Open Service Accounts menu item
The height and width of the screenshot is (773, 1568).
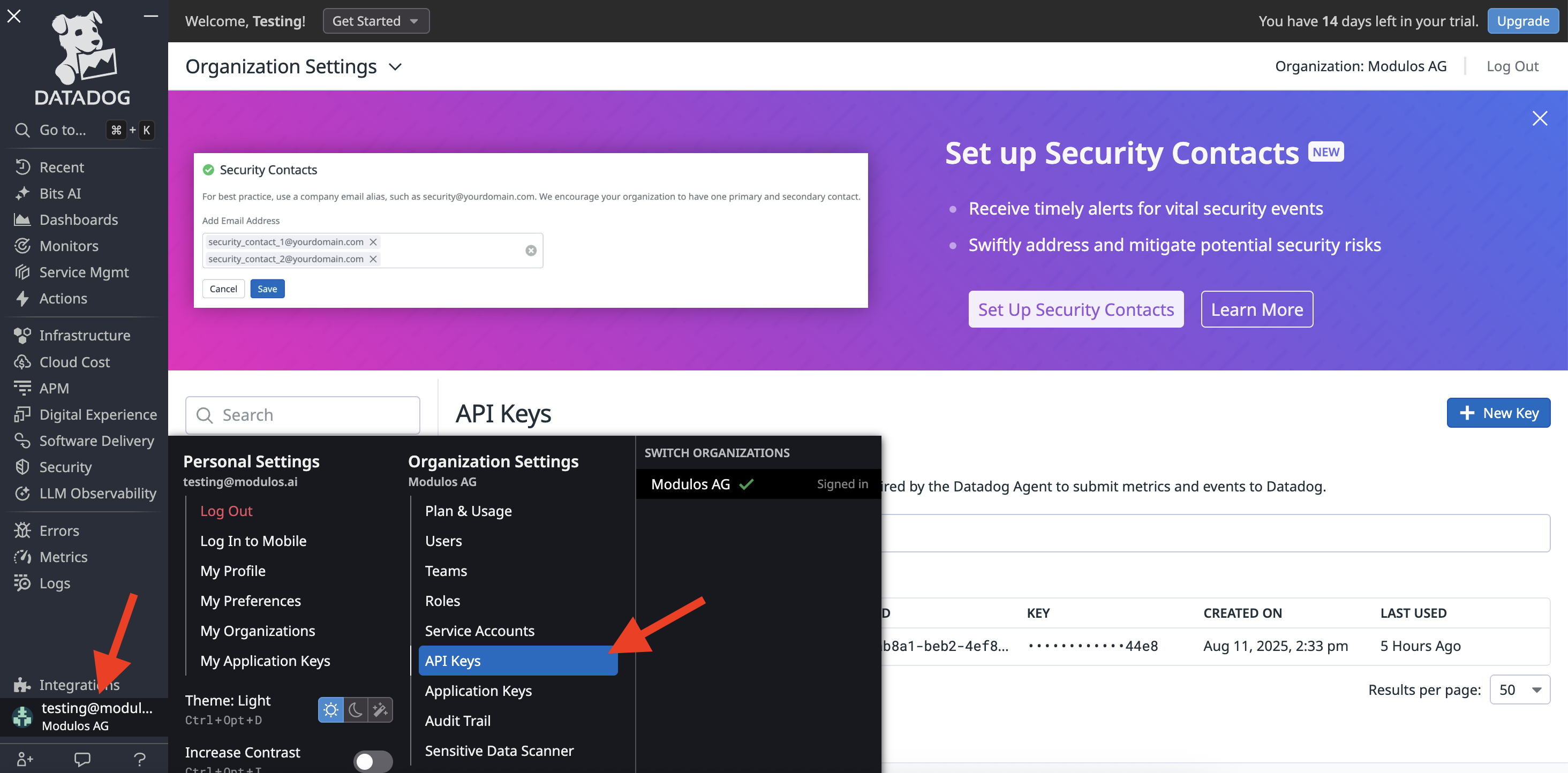click(480, 630)
